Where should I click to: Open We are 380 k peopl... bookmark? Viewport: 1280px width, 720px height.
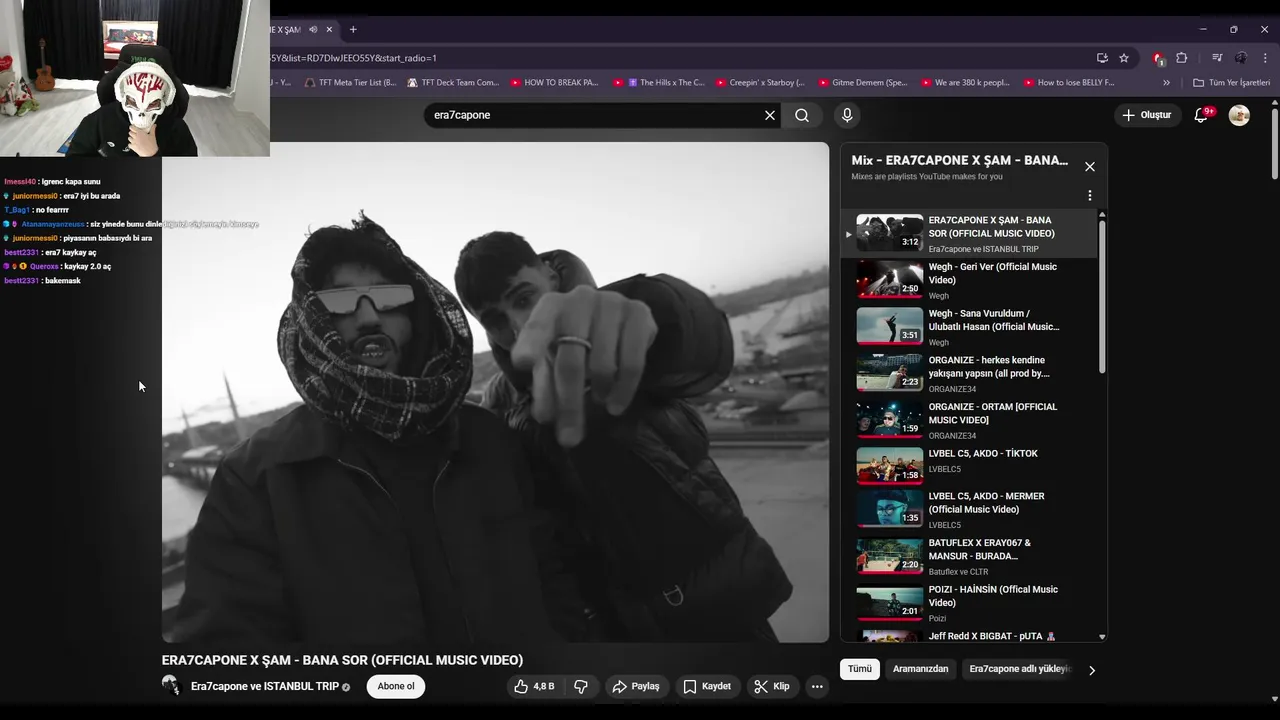click(965, 83)
